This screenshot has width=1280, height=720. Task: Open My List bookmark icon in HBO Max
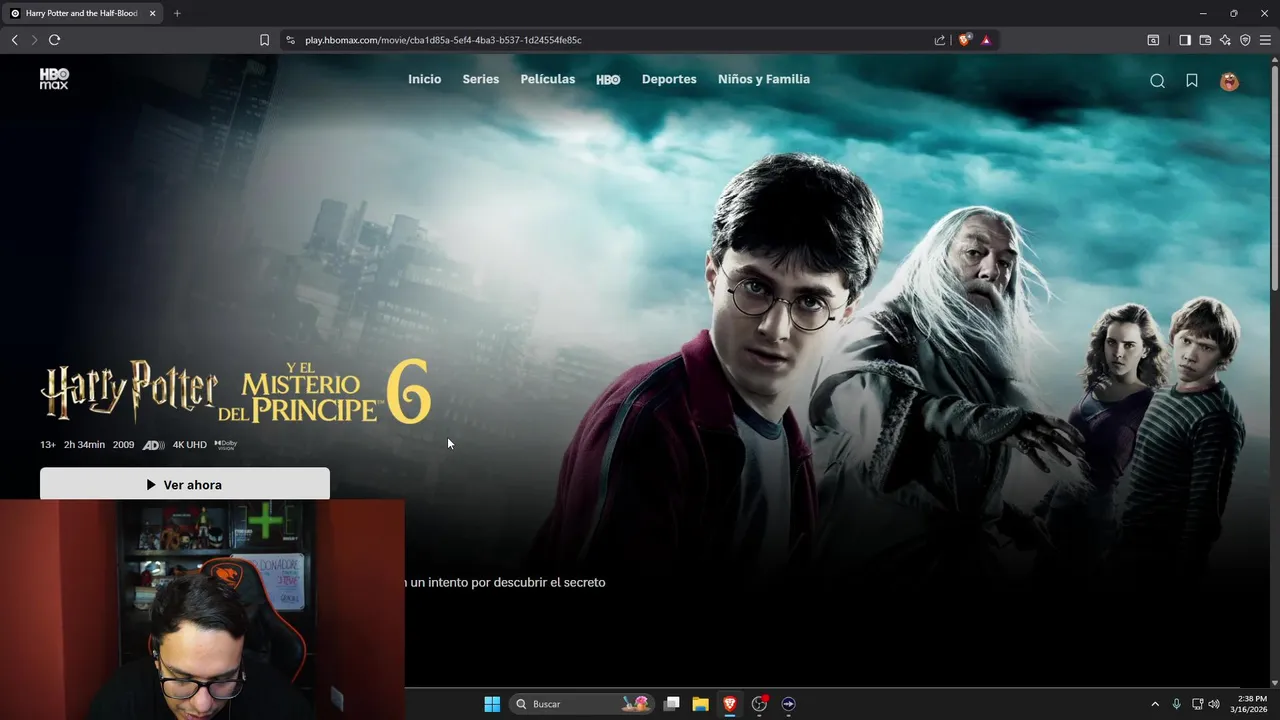click(1192, 81)
